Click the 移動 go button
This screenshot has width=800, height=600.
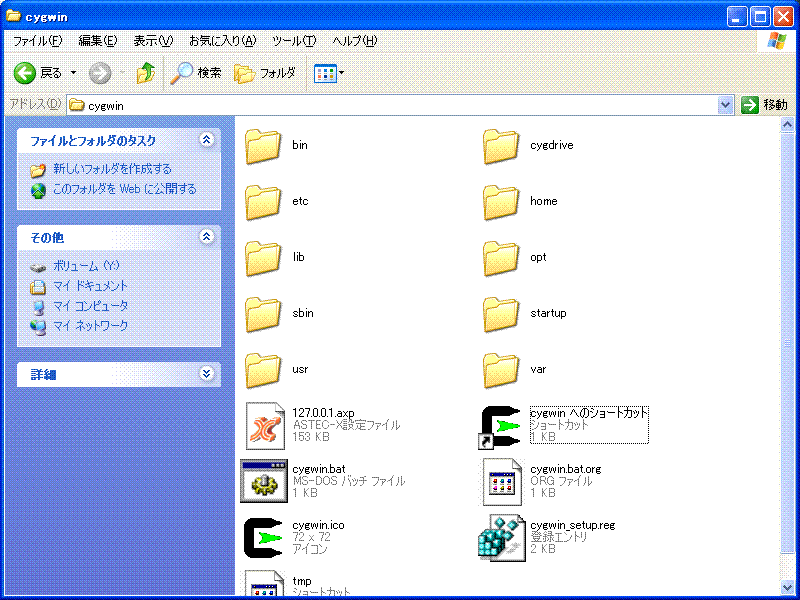click(765, 105)
